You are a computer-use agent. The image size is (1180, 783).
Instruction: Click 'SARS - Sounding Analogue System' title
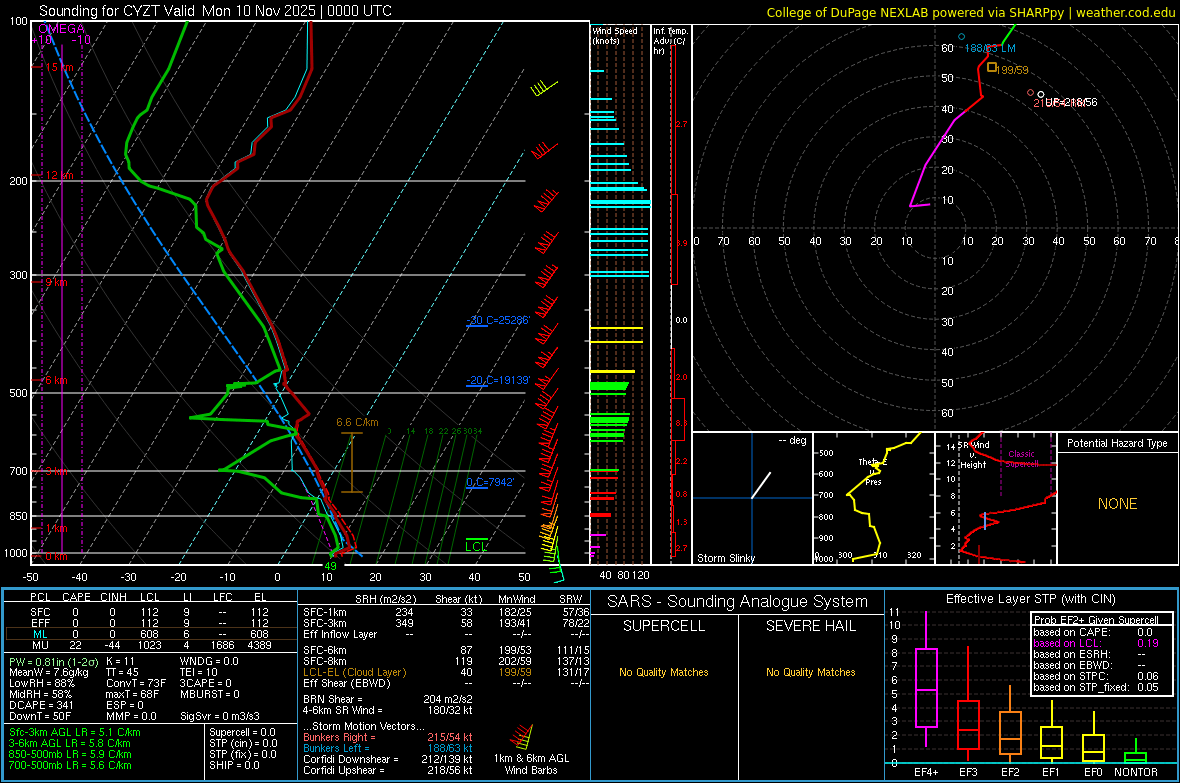pos(737,601)
